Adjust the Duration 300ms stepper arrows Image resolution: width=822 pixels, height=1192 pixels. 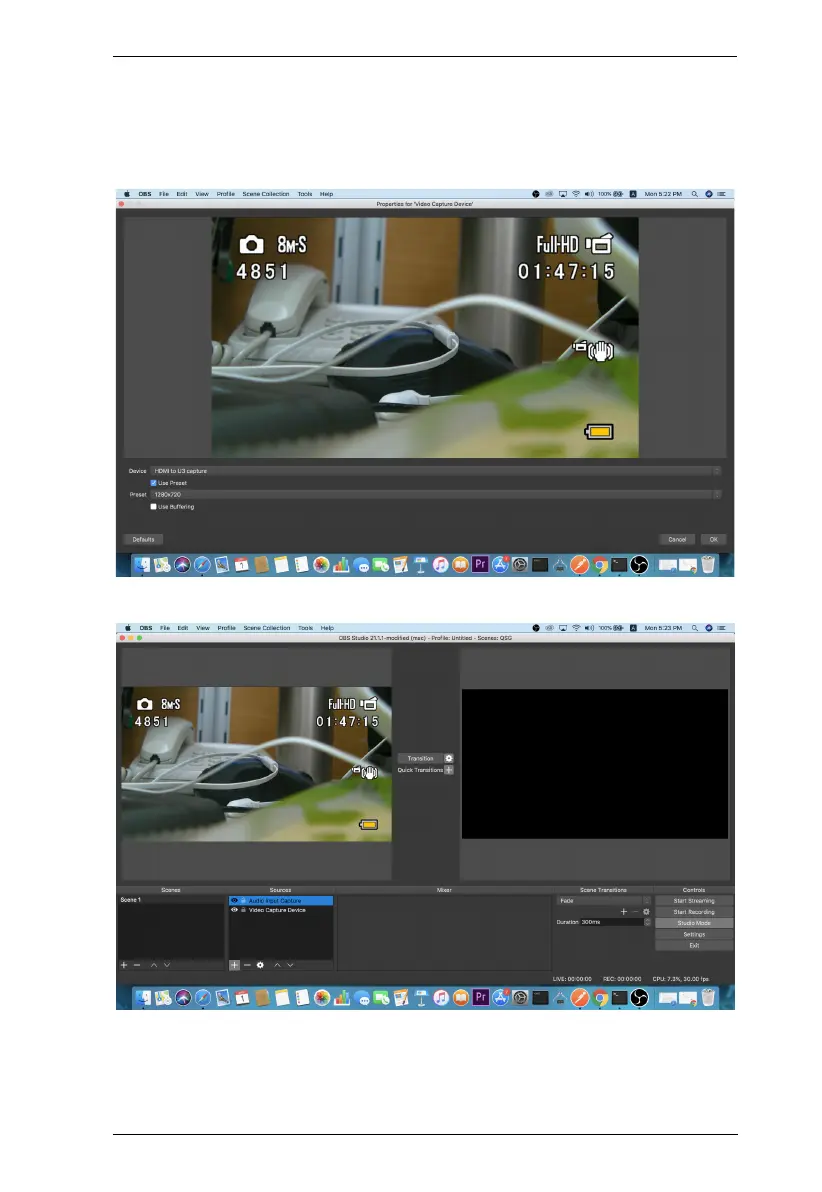point(647,922)
